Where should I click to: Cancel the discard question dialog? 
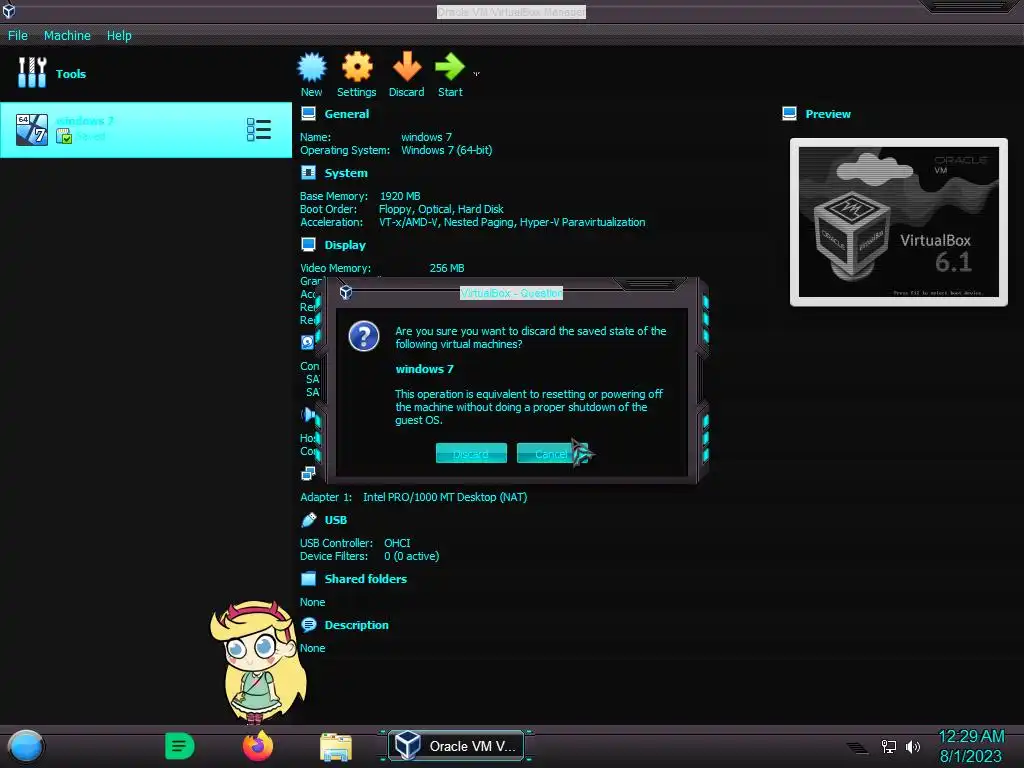[552, 453]
